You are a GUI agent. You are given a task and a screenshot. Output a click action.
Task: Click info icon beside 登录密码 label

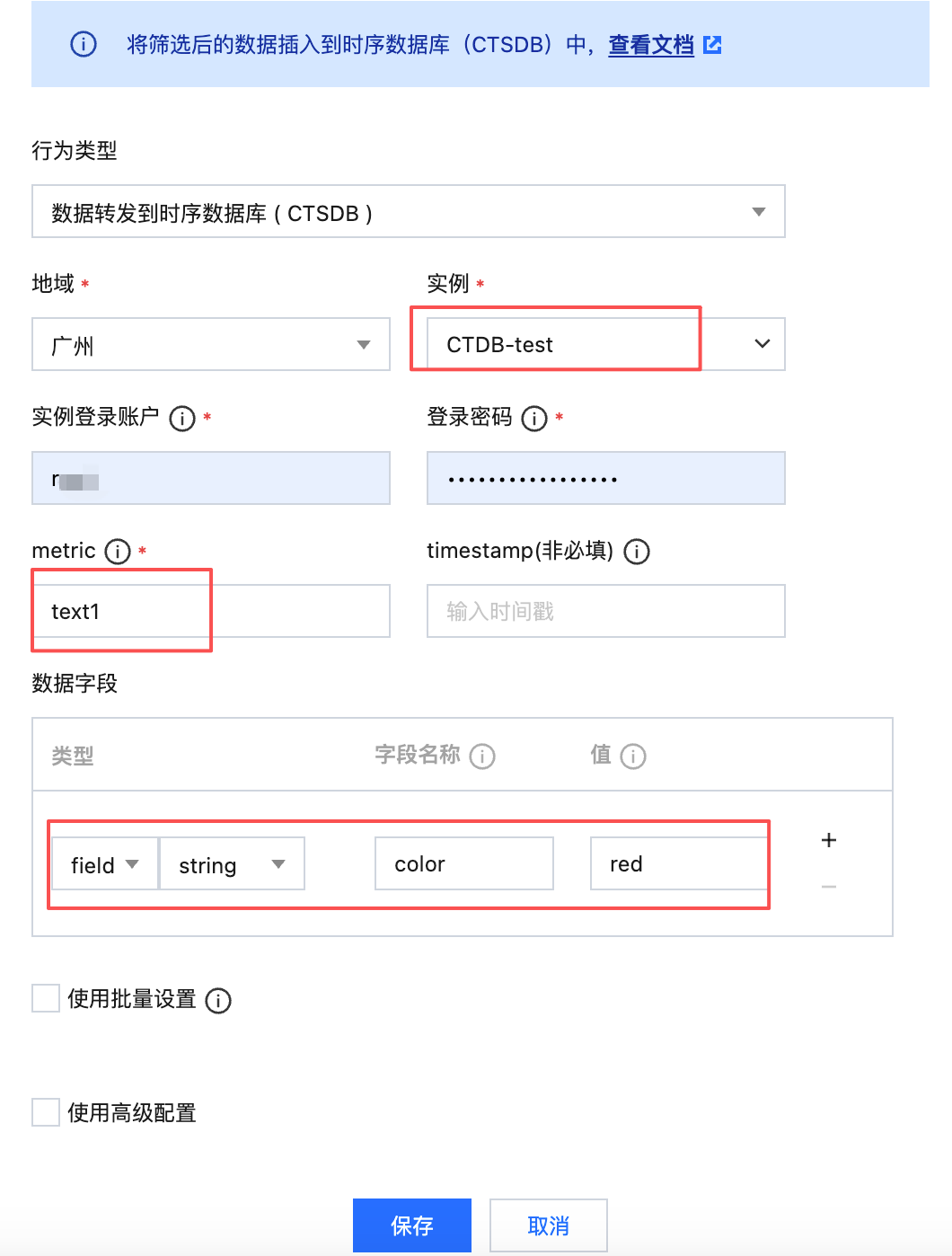(x=534, y=419)
